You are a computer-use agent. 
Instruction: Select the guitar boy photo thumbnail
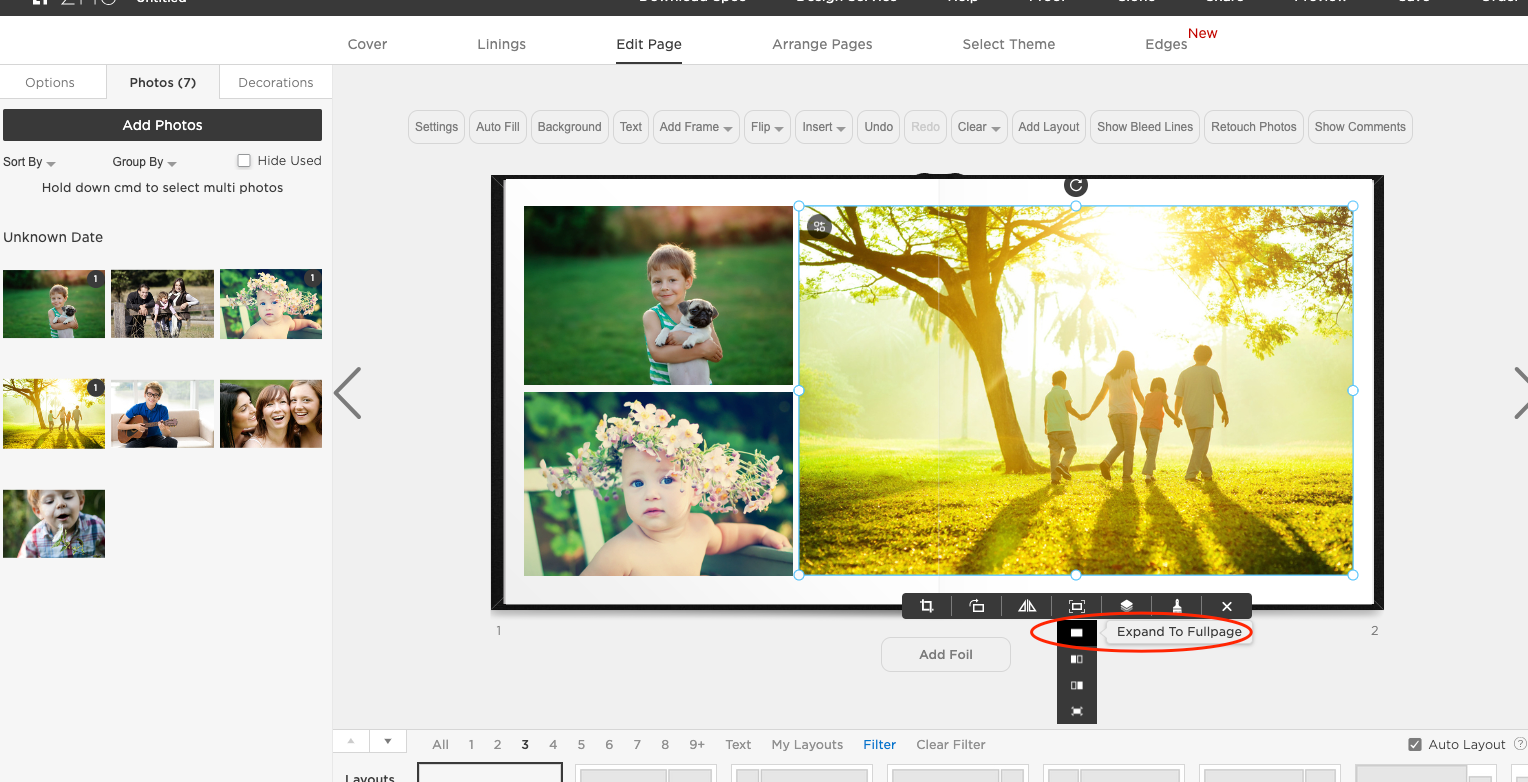(x=162, y=413)
